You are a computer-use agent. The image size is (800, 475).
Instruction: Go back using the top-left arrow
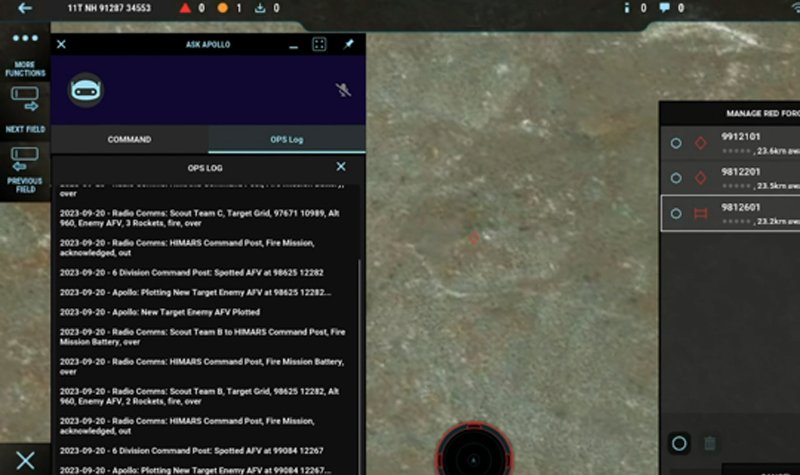pyautogui.click(x=24, y=8)
